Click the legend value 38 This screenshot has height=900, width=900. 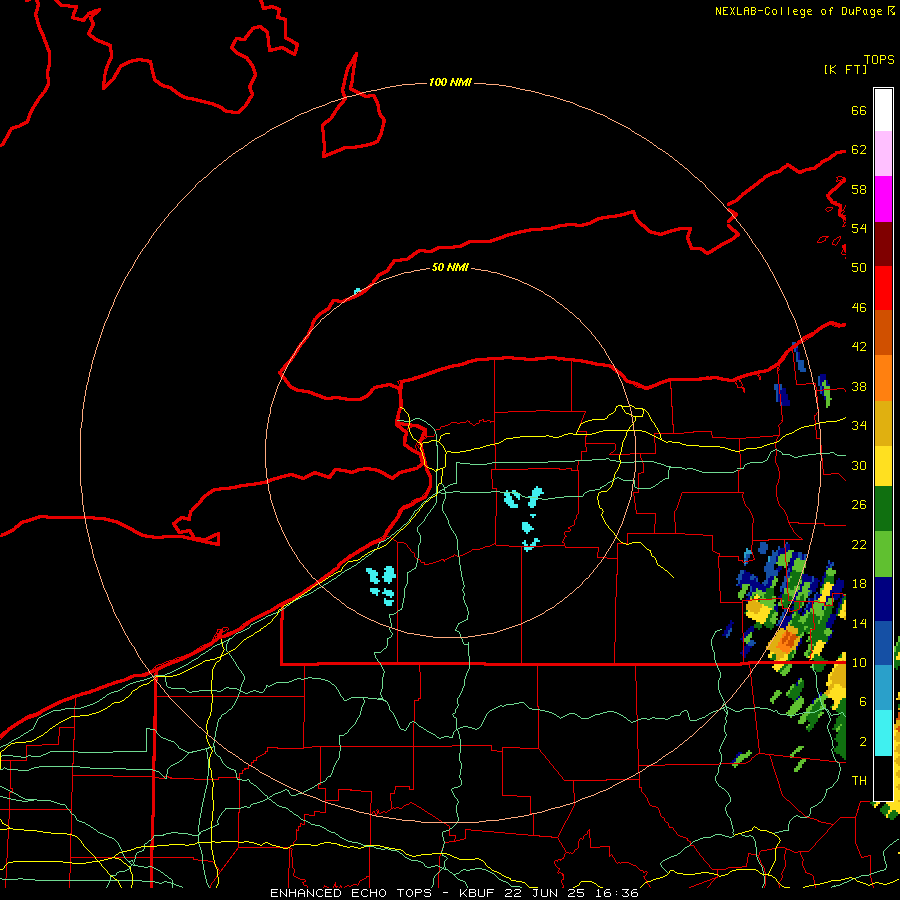coord(859,387)
